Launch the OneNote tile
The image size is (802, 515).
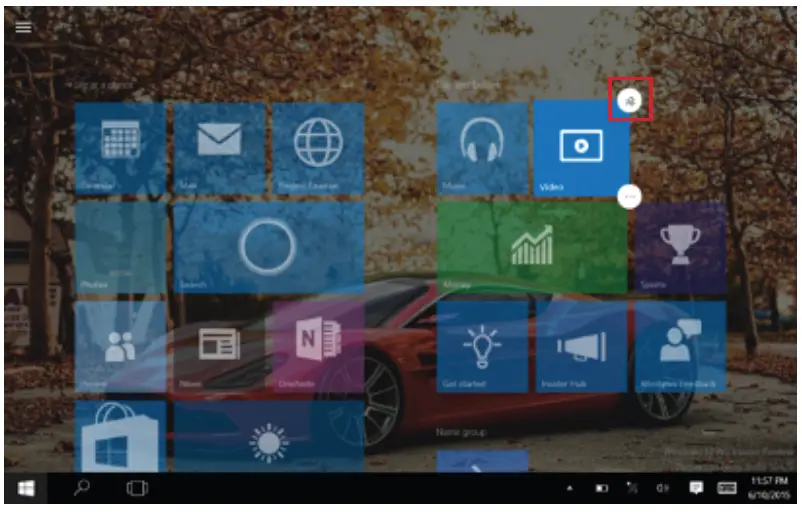[319, 347]
